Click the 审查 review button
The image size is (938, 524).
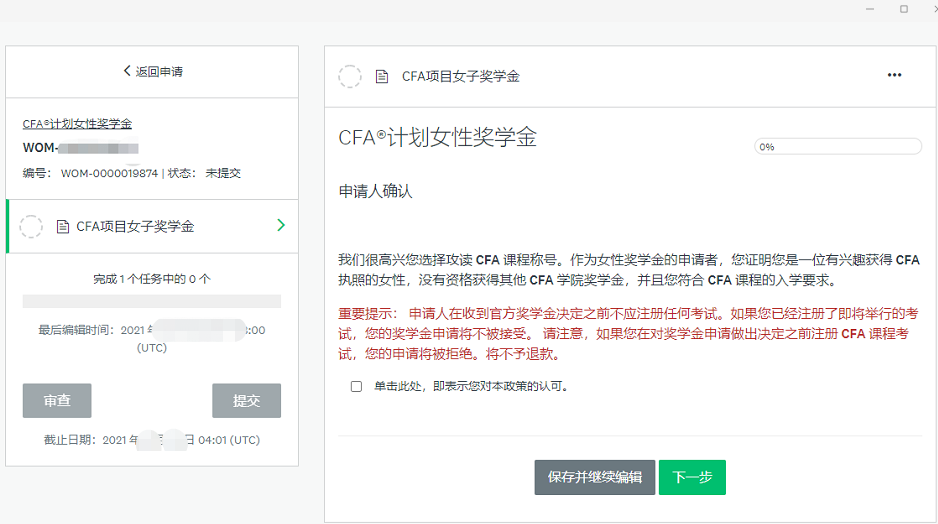coord(57,401)
